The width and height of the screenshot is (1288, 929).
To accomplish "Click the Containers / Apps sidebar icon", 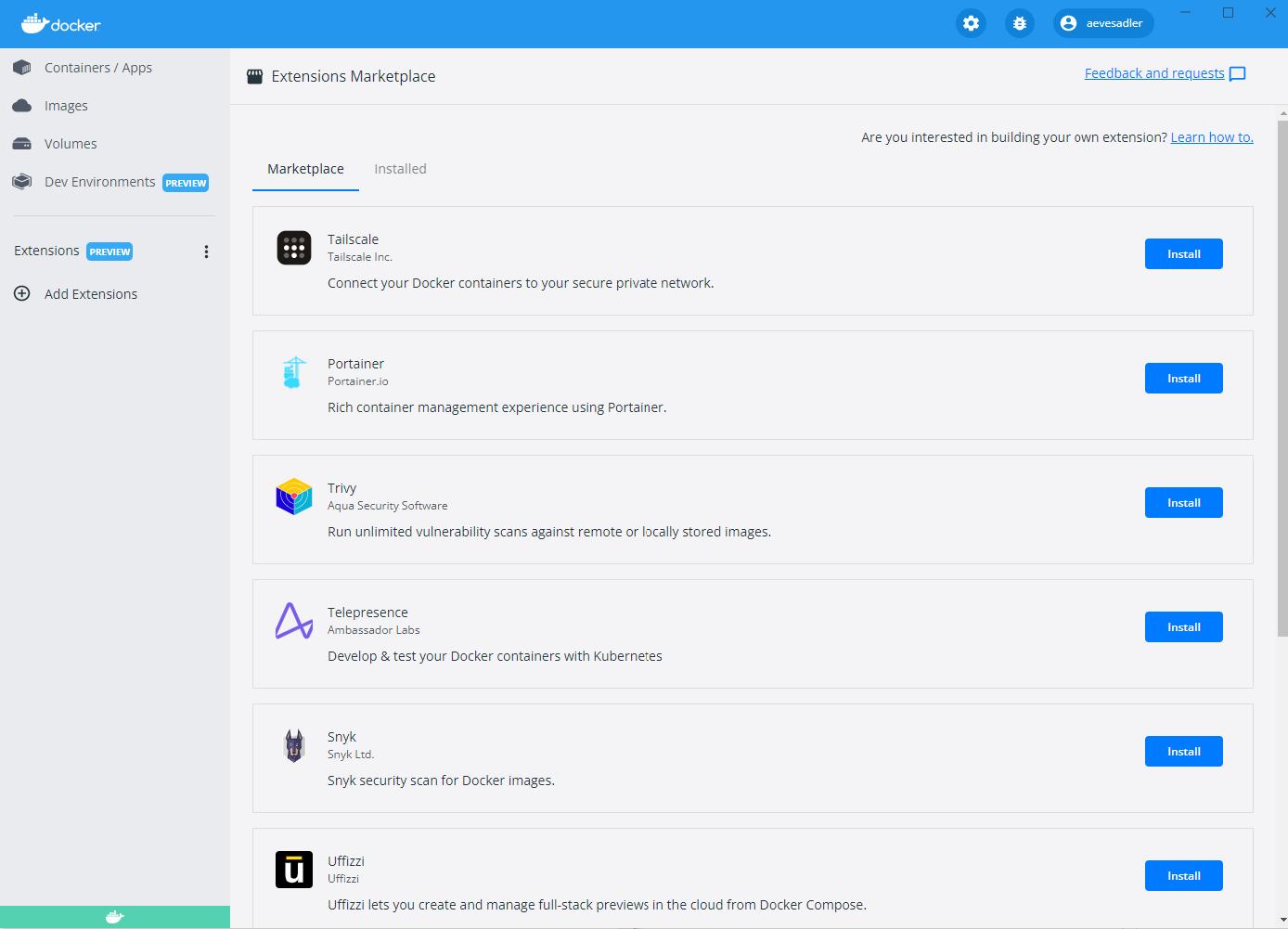I will 22,68.
